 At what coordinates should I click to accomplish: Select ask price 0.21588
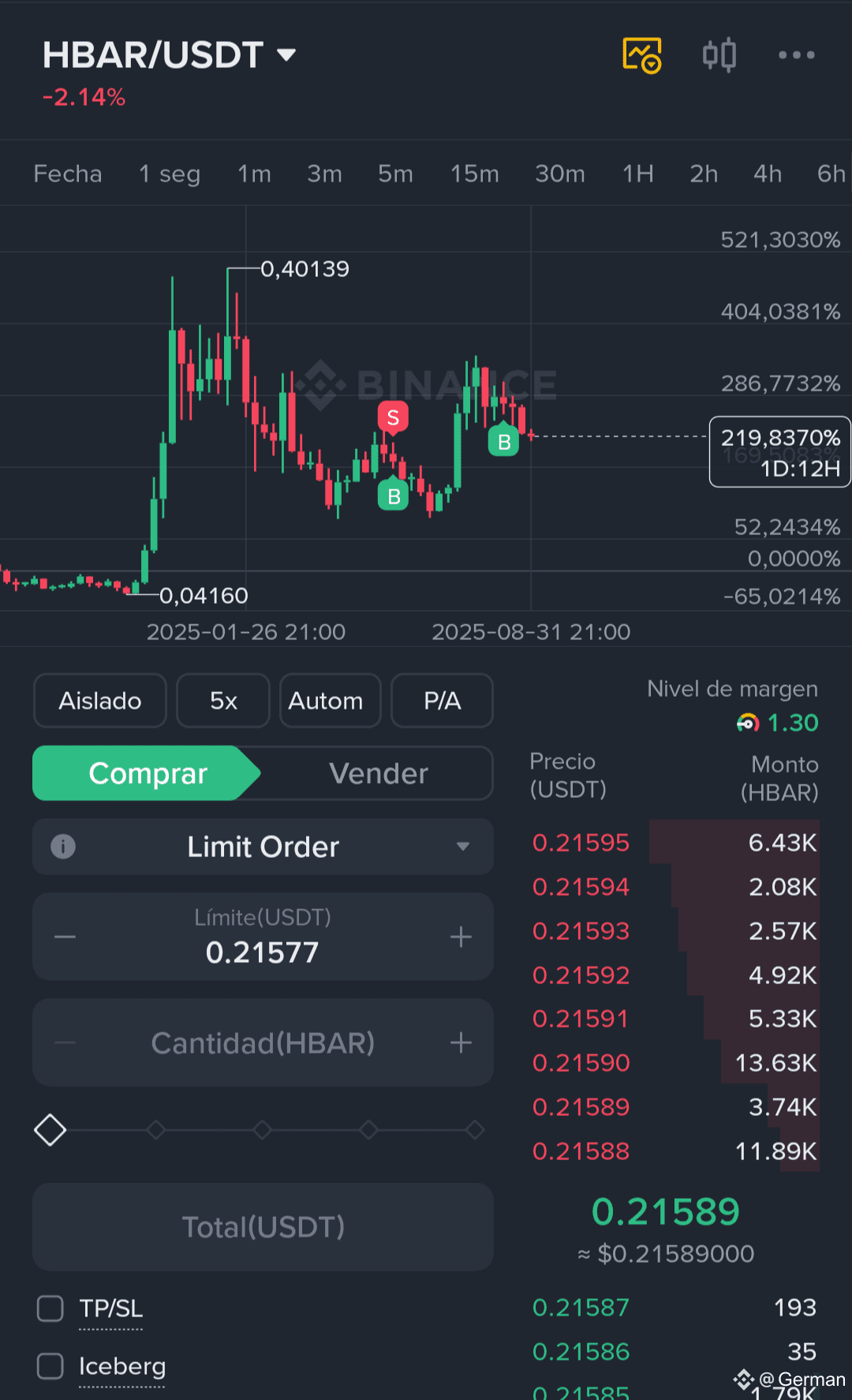pyautogui.click(x=581, y=1151)
